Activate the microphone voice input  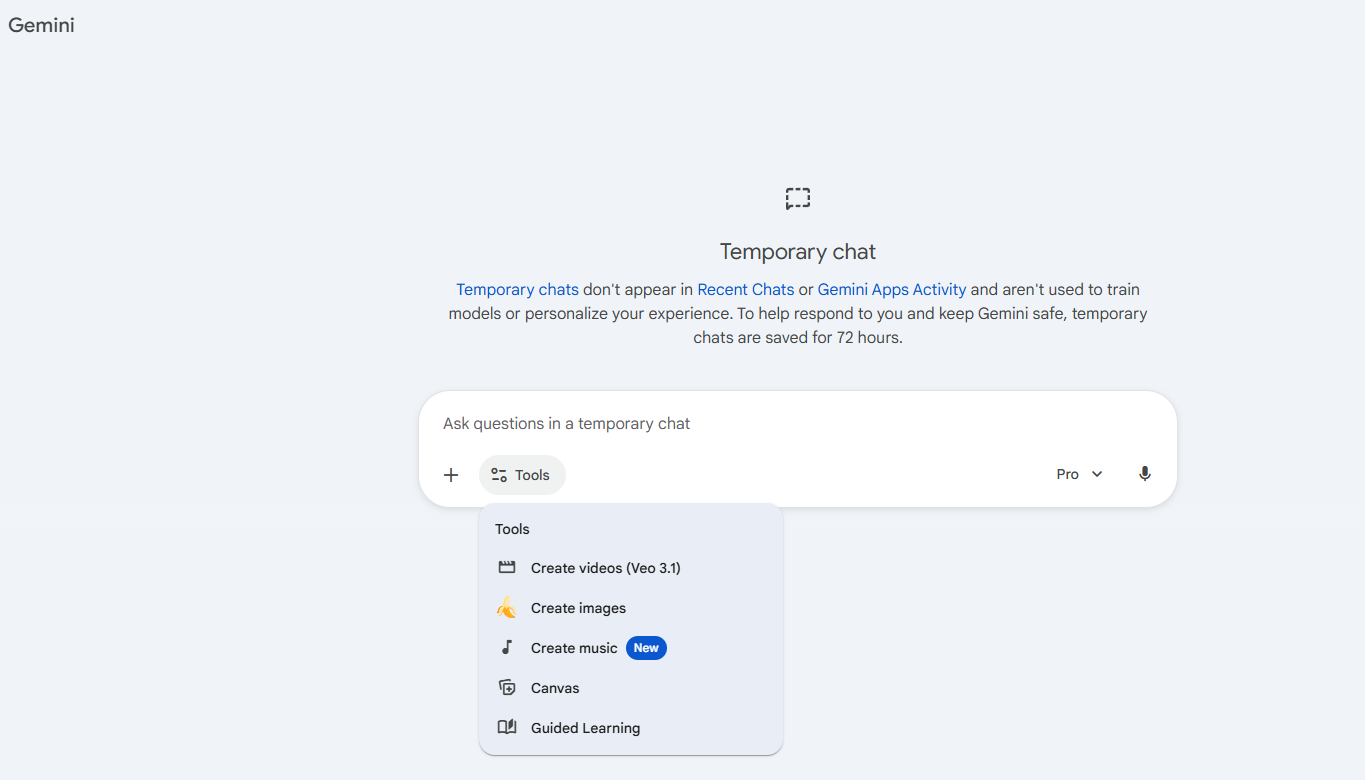[x=1145, y=474]
